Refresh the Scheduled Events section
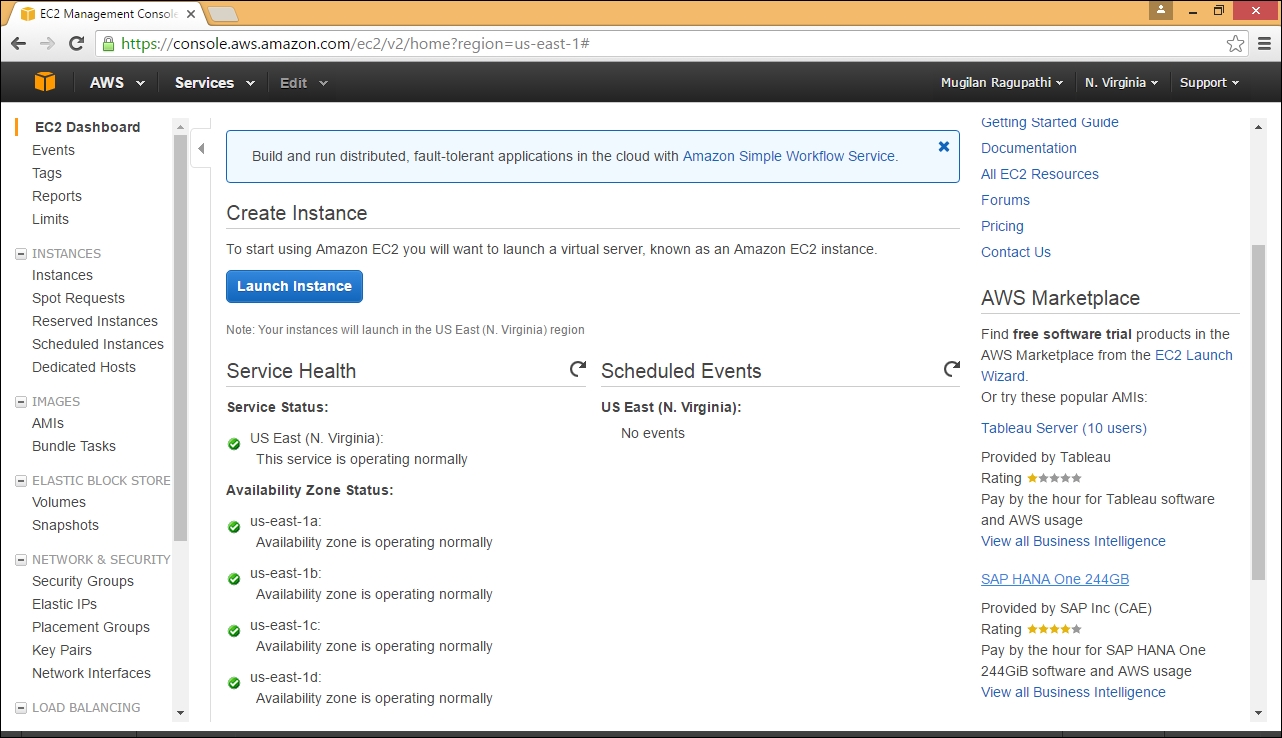1282x738 pixels. pos(952,369)
